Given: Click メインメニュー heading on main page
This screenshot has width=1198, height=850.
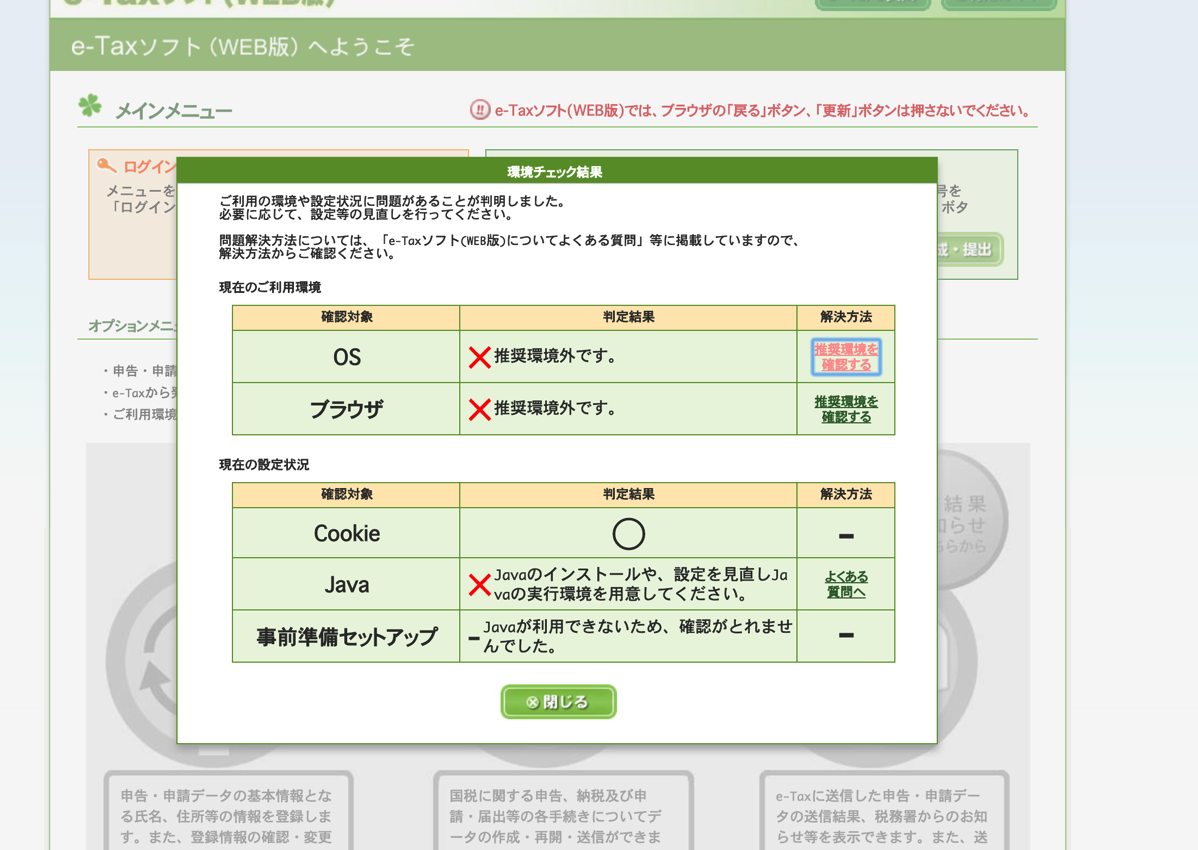Looking at the screenshot, I should tap(173, 112).
